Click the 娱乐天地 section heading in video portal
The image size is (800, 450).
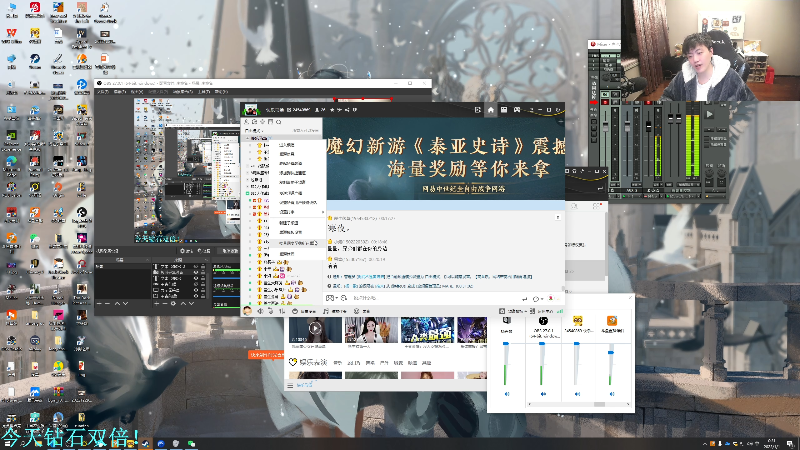coord(313,362)
